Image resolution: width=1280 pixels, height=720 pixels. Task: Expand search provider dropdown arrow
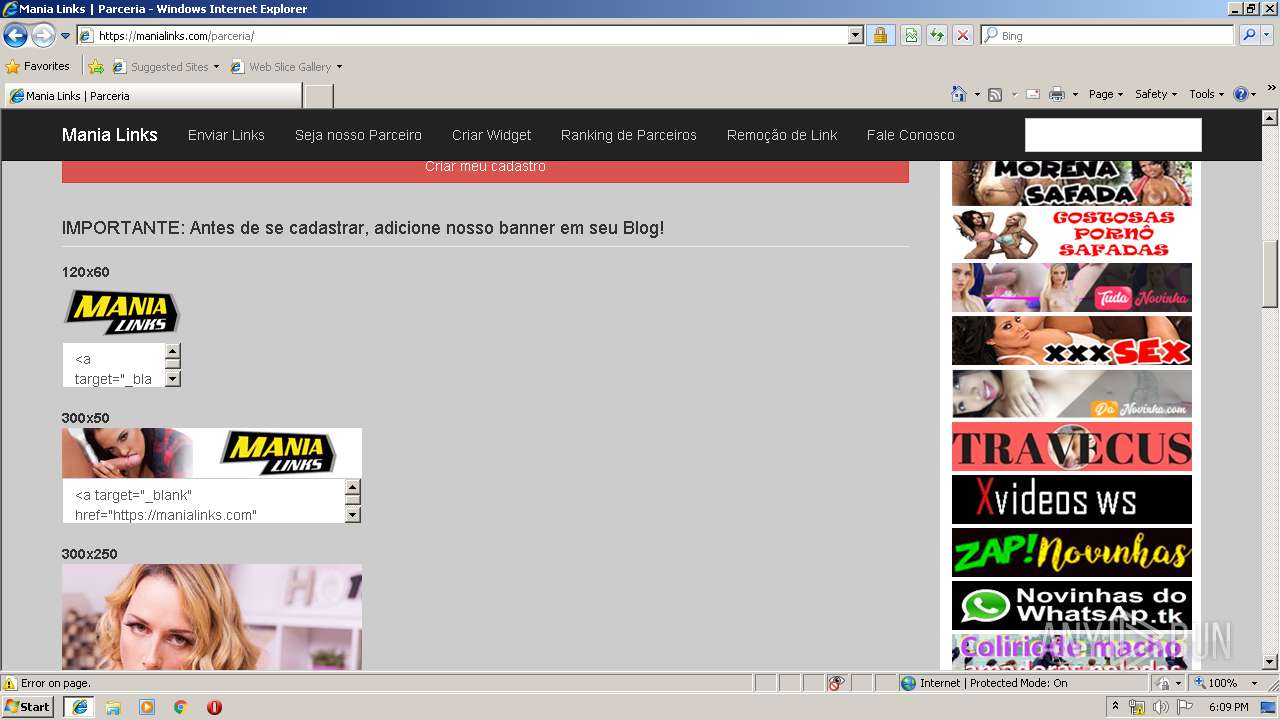[x=1267, y=36]
